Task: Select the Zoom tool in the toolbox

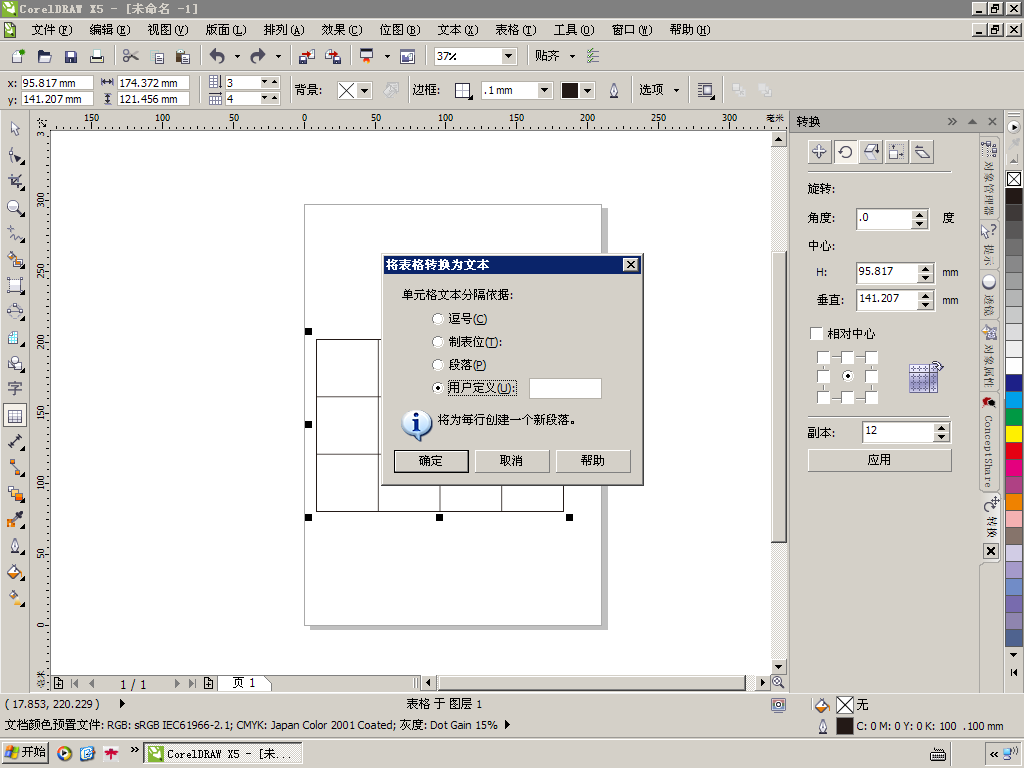Action: [x=15, y=207]
